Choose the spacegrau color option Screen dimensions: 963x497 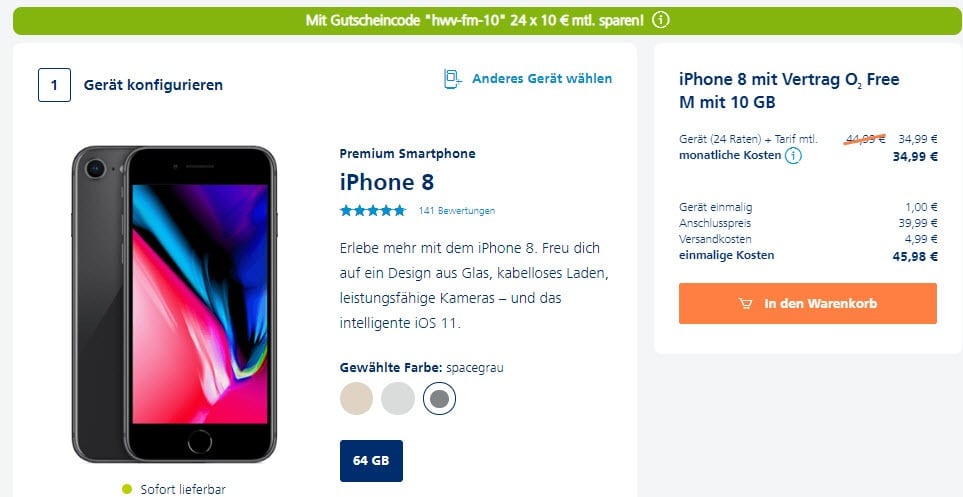tap(439, 398)
